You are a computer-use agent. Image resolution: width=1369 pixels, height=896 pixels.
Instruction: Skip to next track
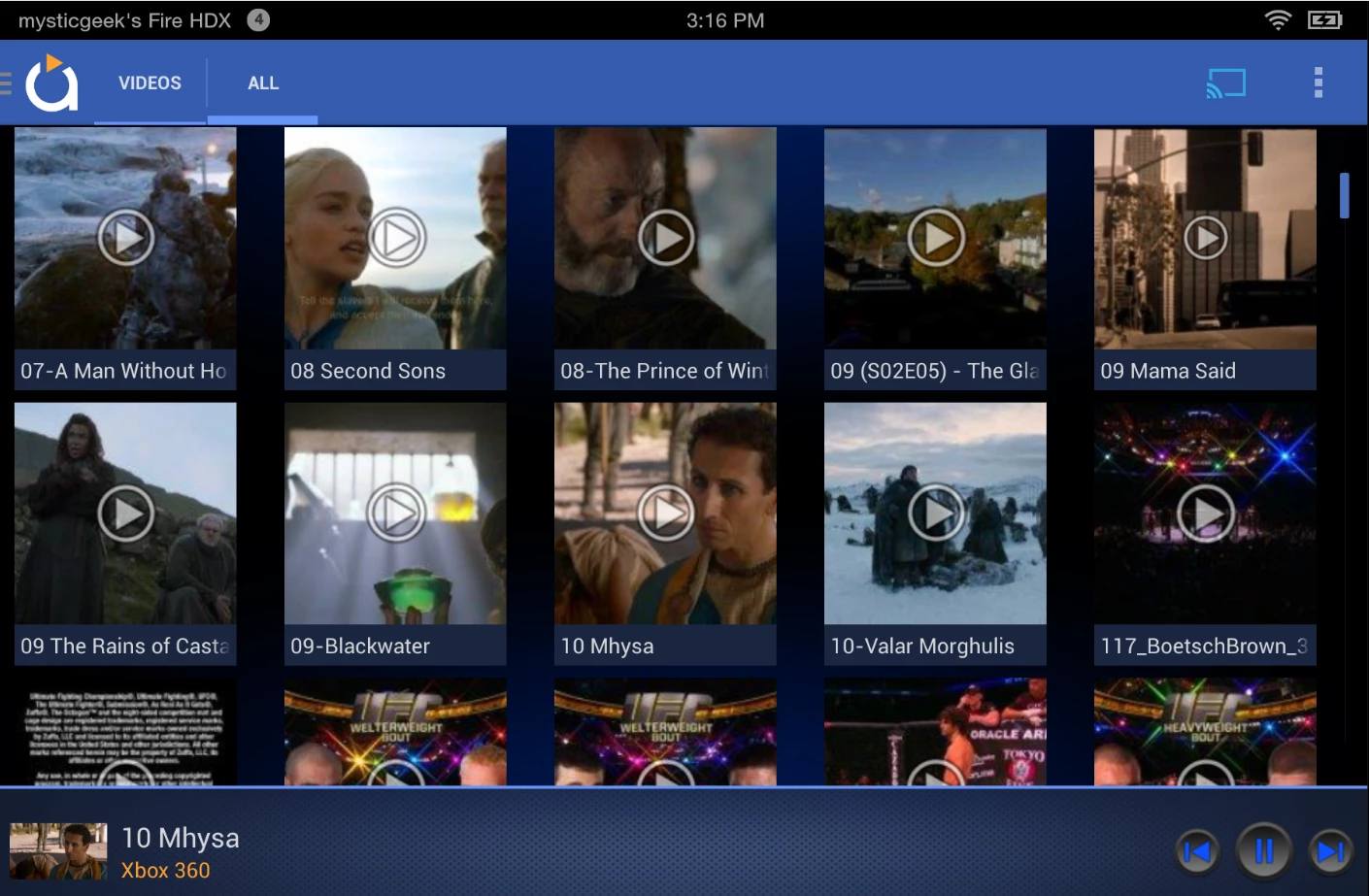1331,851
